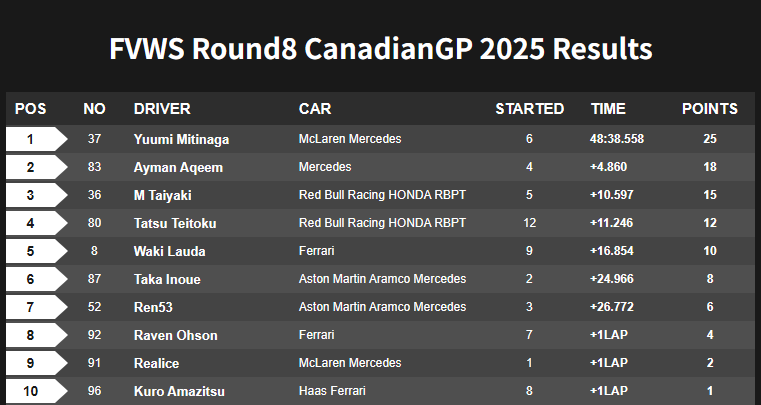Click driver name Ayman Aqeem
This screenshot has width=761, height=405.
pyautogui.click(x=178, y=168)
